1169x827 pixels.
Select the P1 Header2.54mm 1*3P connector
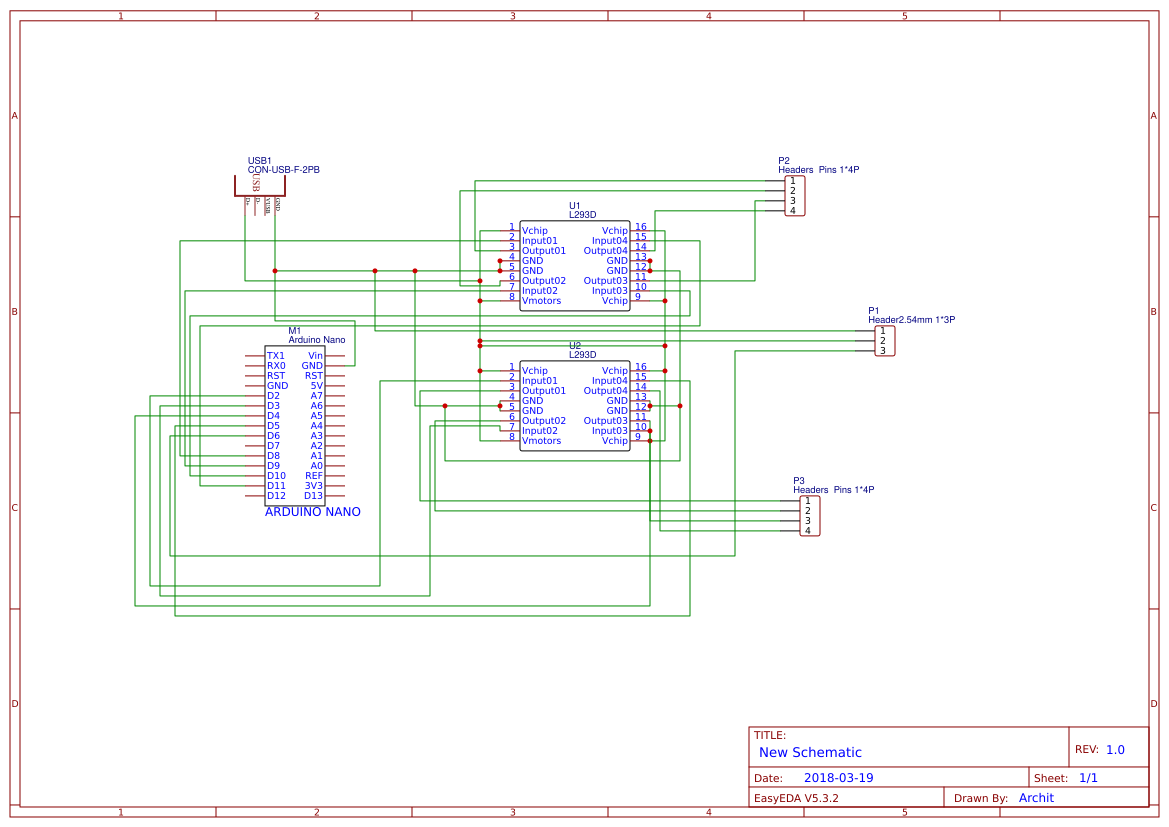884,340
